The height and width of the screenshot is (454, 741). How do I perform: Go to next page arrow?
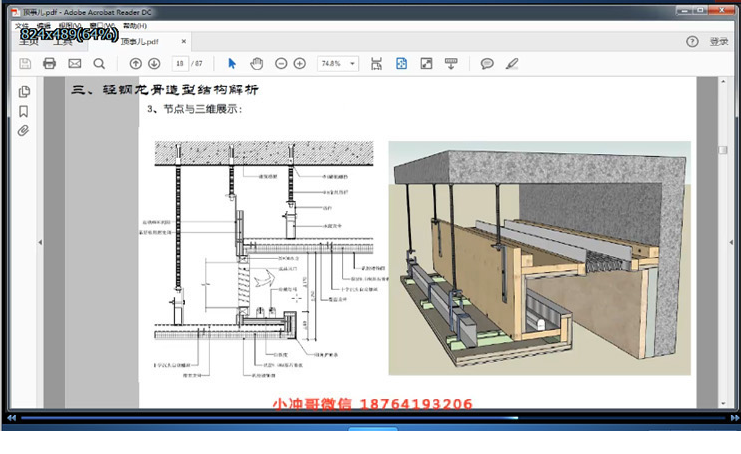pos(154,63)
